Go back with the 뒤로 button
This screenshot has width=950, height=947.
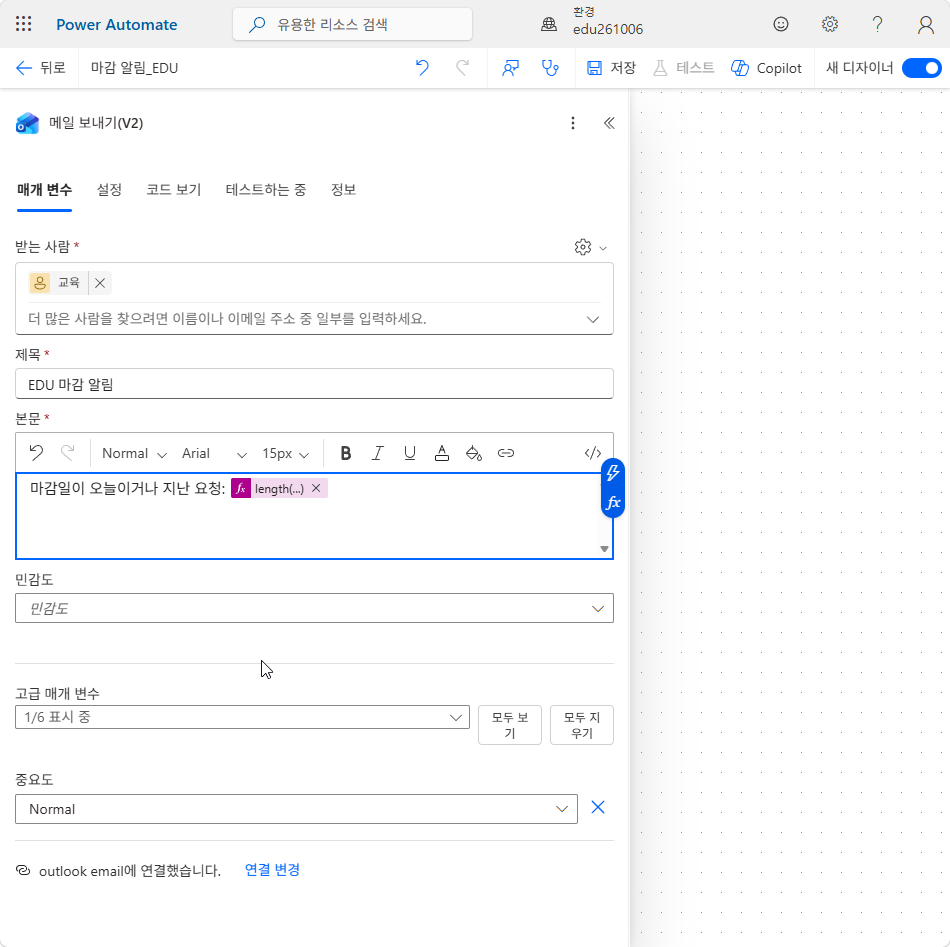41,68
